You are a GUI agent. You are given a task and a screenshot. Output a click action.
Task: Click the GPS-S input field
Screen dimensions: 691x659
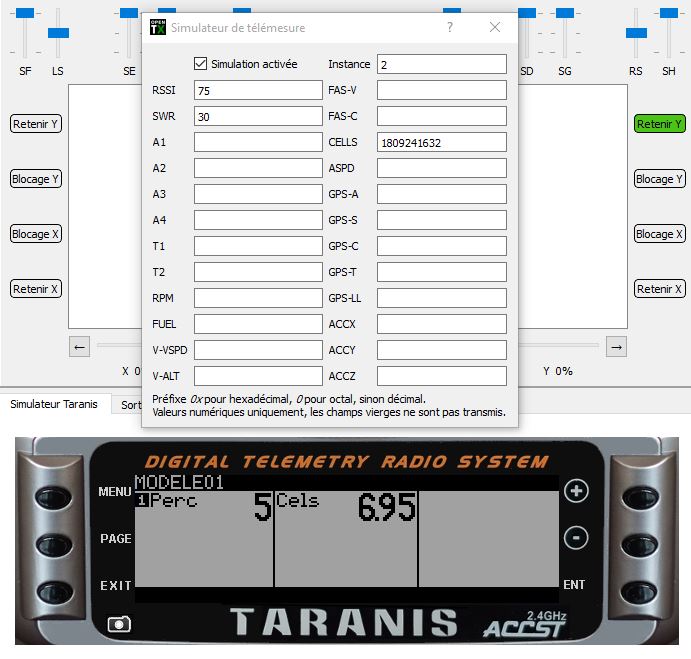[x=442, y=220]
